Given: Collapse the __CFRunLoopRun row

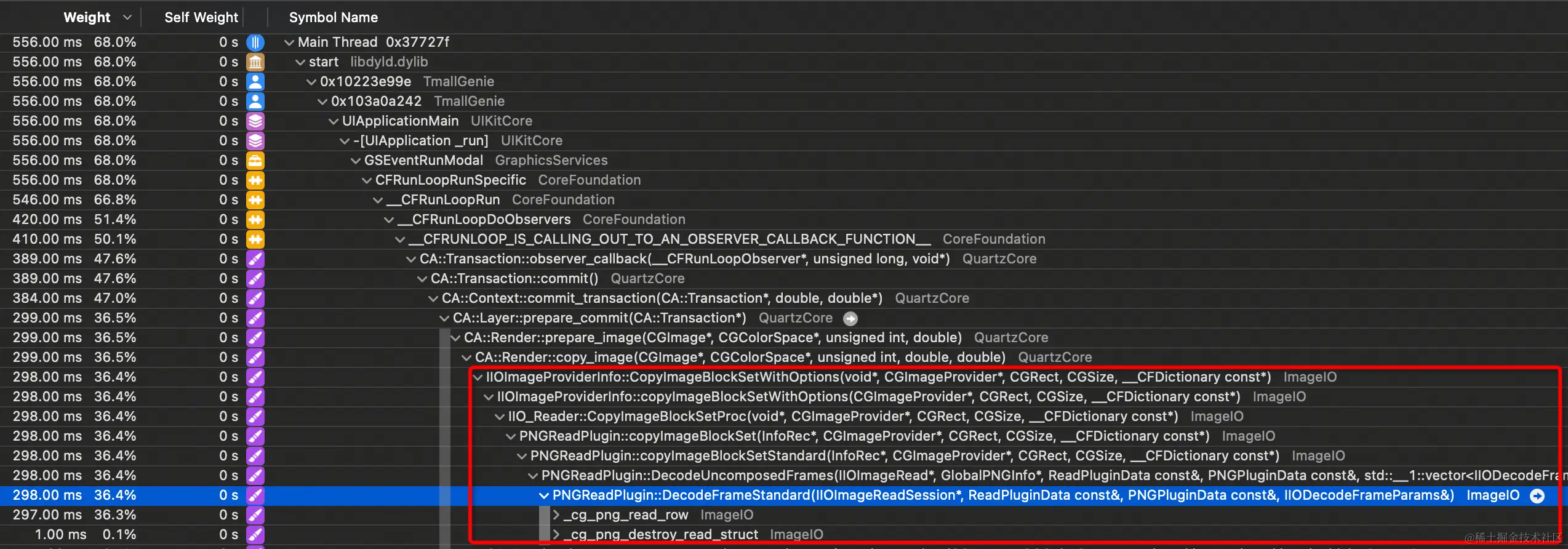Looking at the screenshot, I should point(377,200).
